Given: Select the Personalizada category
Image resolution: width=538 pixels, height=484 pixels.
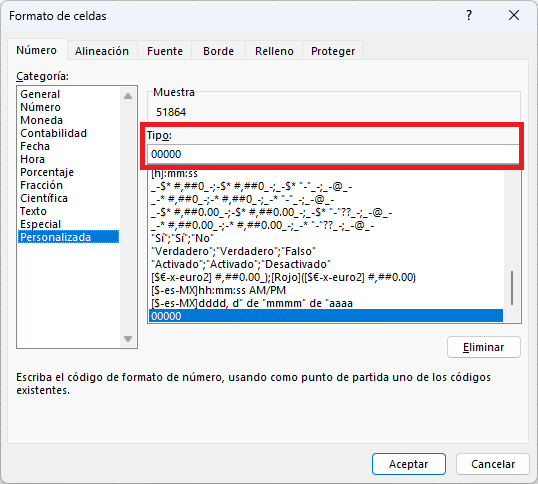Looking at the screenshot, I should (x=69, y=237).
